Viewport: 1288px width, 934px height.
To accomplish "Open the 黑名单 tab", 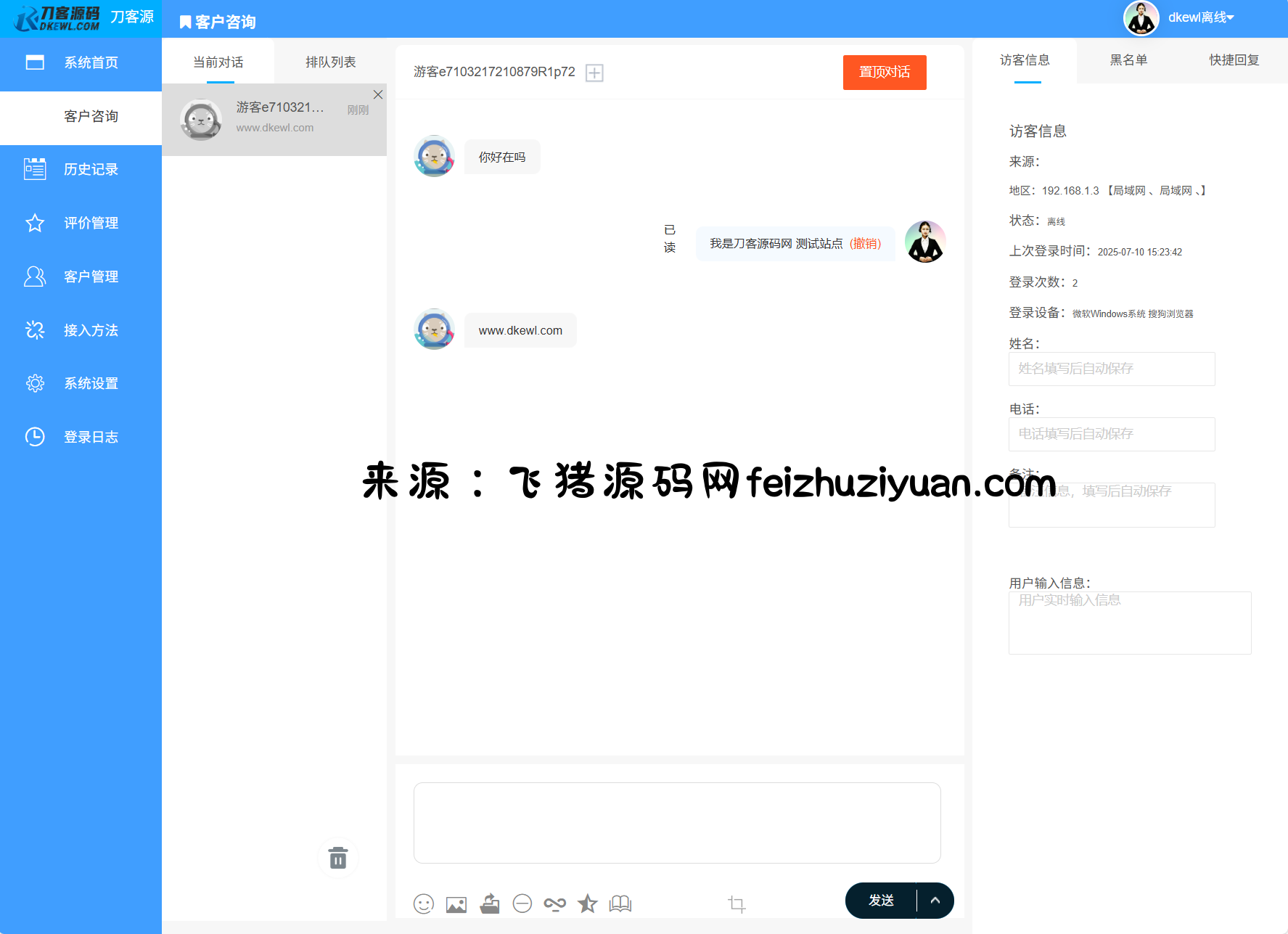I will pyautogui.click(x=1128, y=60).
